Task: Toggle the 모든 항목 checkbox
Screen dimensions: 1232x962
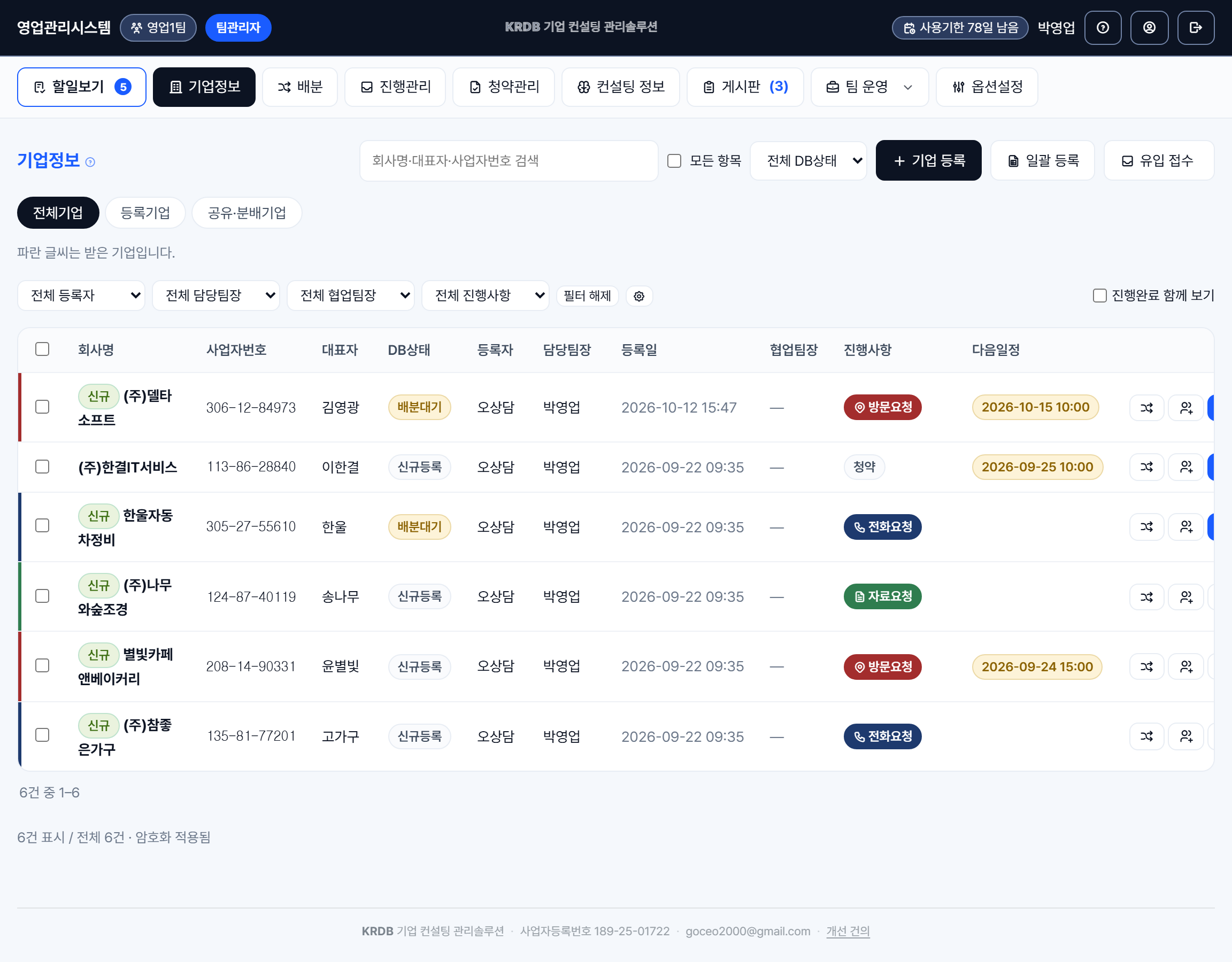Action: pyautogui.click(x=674, y=161)
